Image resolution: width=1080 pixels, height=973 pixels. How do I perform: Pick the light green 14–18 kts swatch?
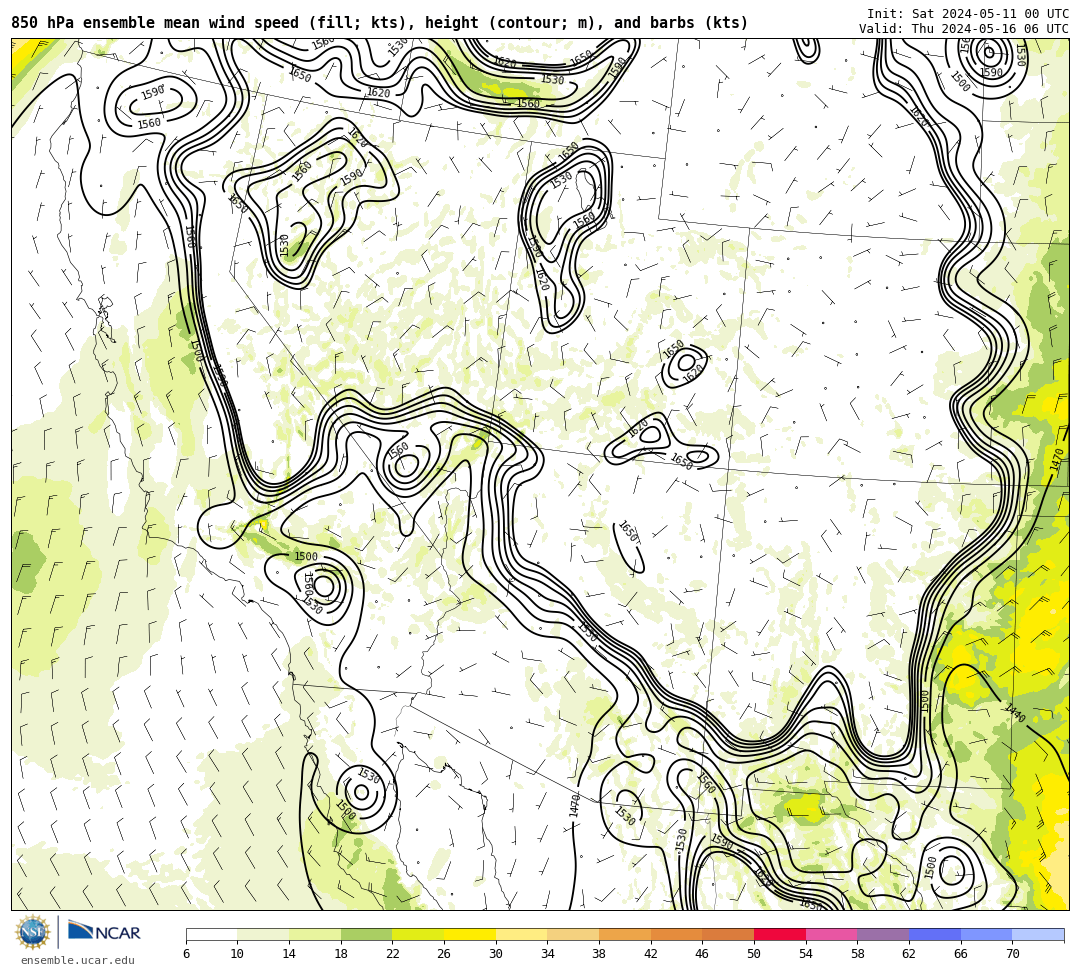[x=315, y=934]
